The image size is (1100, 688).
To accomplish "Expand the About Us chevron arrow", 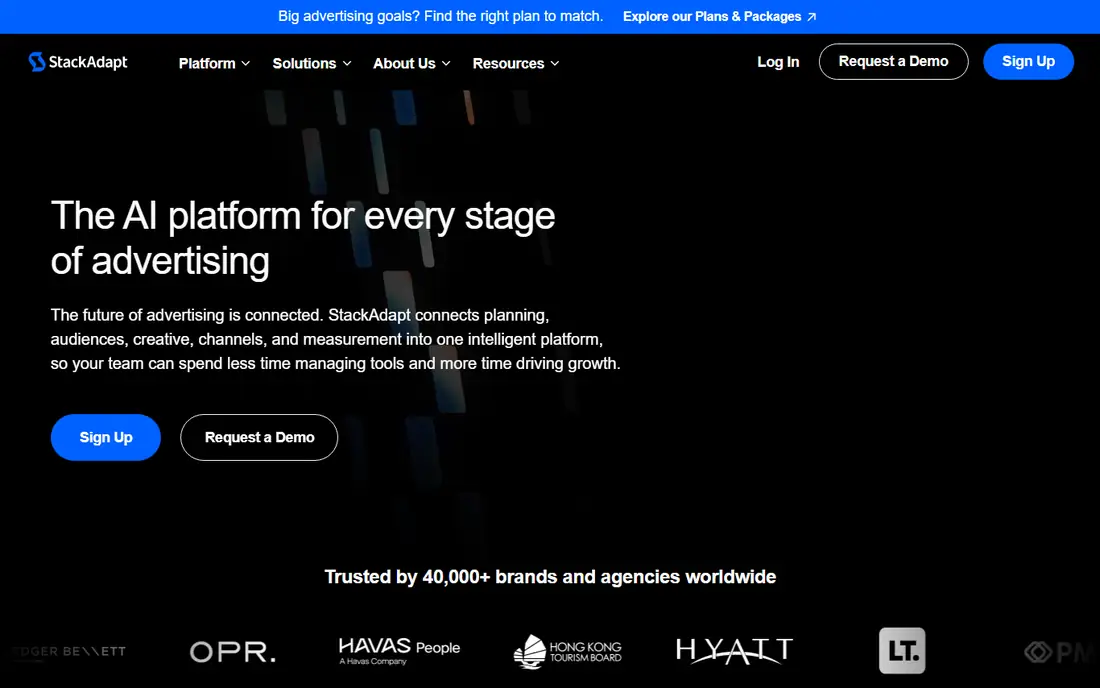I will tap(446, 63).
